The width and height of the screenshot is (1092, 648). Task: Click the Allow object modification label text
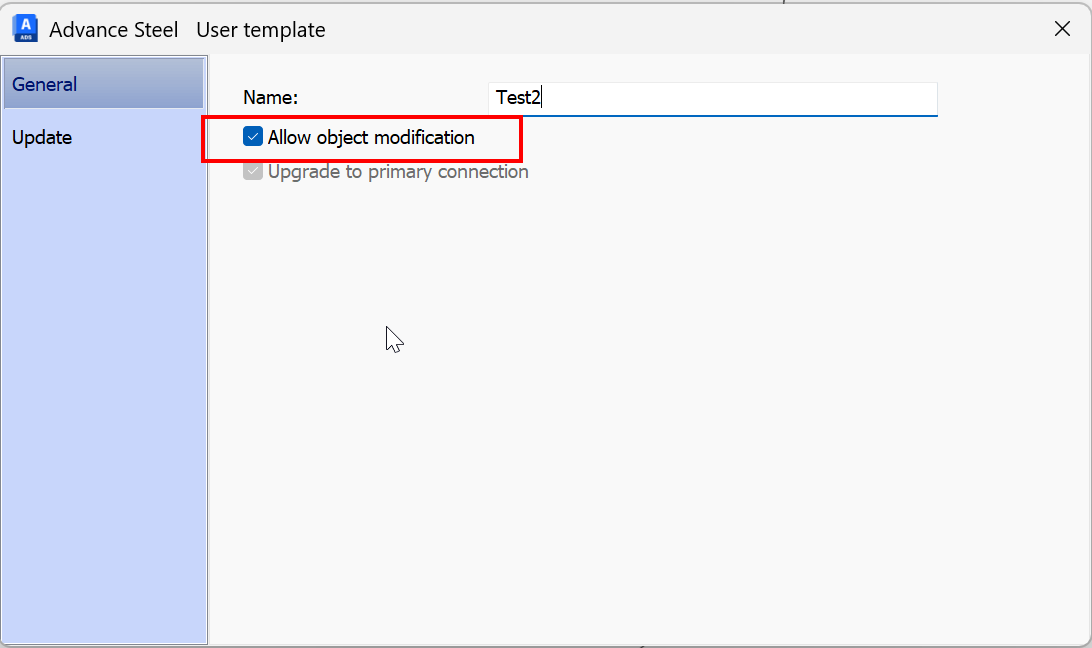click(373, 137)
